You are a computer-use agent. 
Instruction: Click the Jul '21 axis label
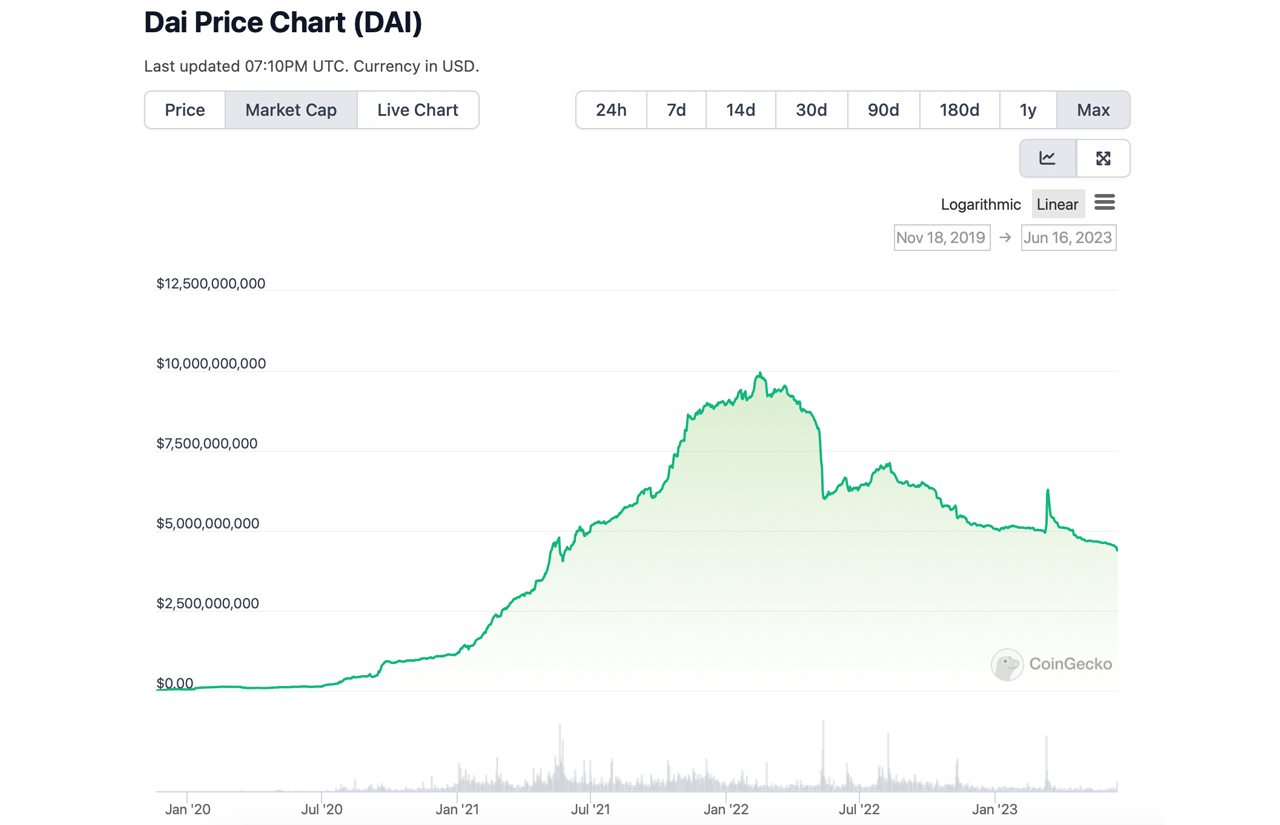tap(591, 809)
